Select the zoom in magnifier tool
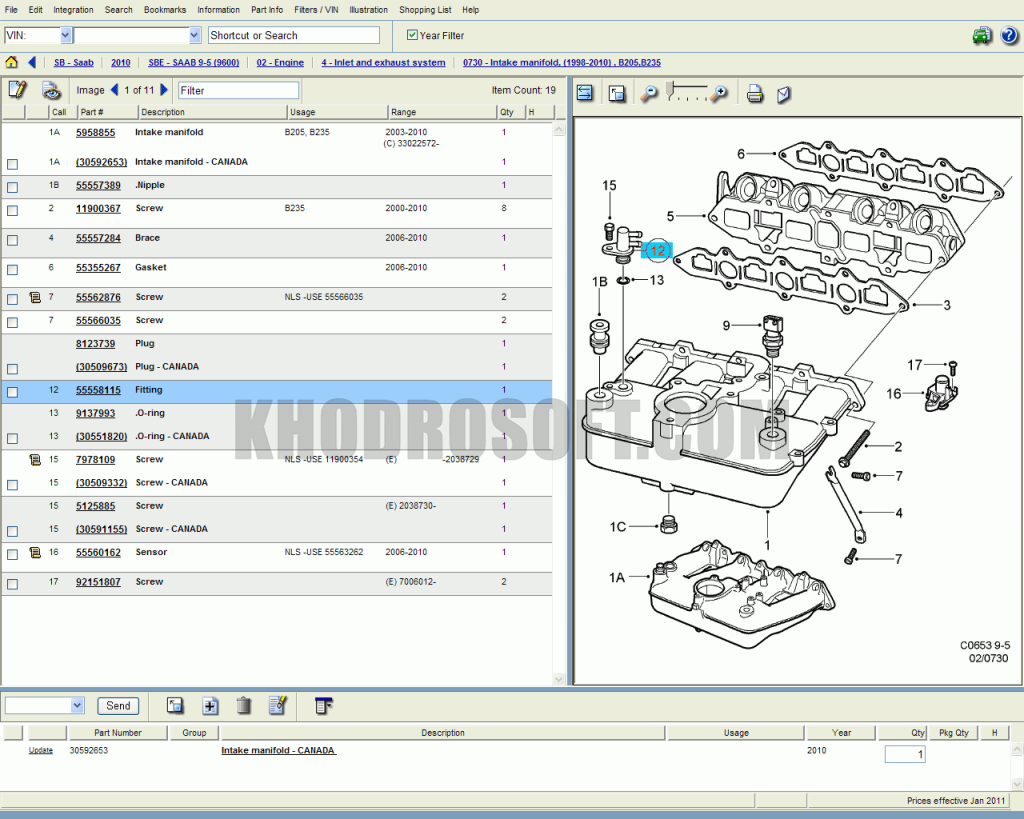Image resolution: width=1024 pixels, height=819 pixels. (x=719, y=94)
